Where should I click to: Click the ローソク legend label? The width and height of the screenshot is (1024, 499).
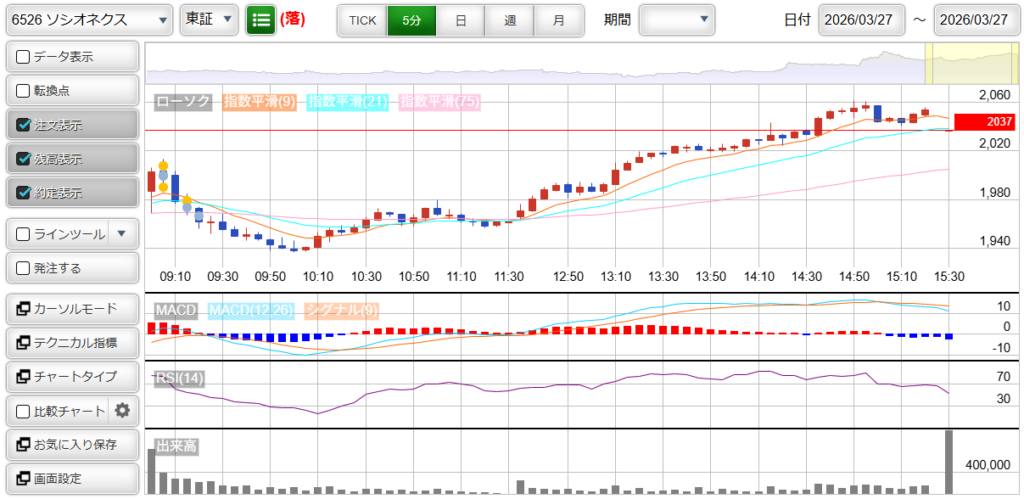pyautogui.click(x=183, y=101)
